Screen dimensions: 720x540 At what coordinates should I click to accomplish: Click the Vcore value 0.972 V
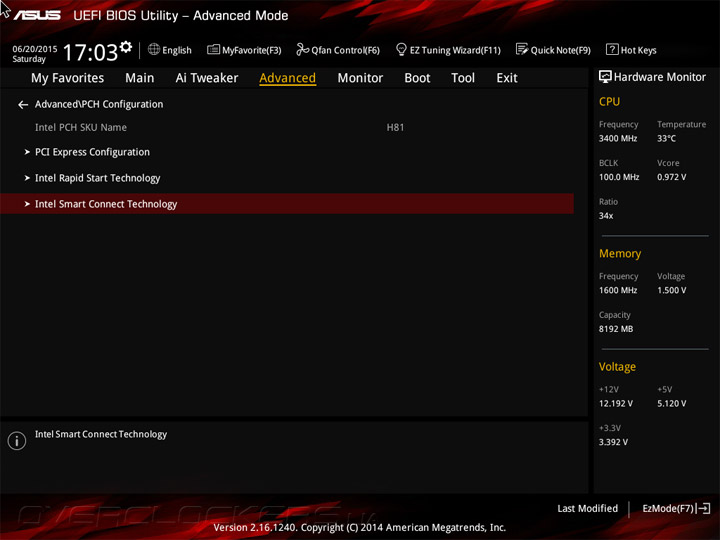click(x=671, y=177)
